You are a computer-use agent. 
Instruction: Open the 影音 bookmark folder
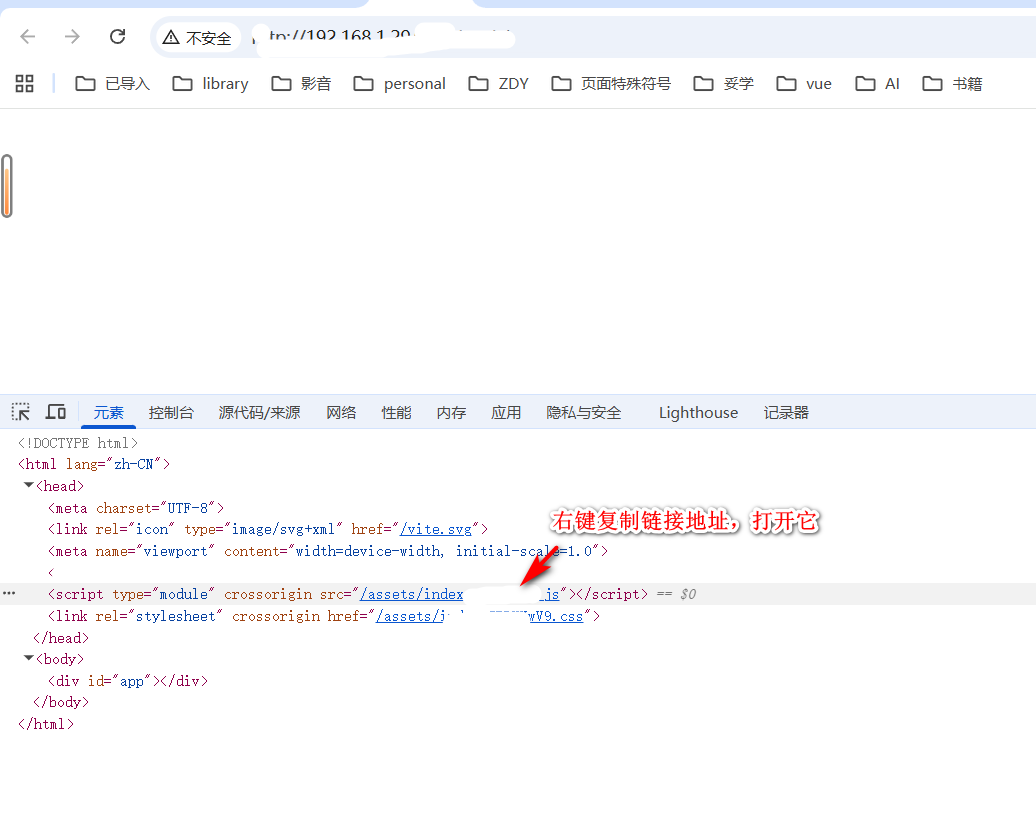pyautogui.click(x=301, y=84)
